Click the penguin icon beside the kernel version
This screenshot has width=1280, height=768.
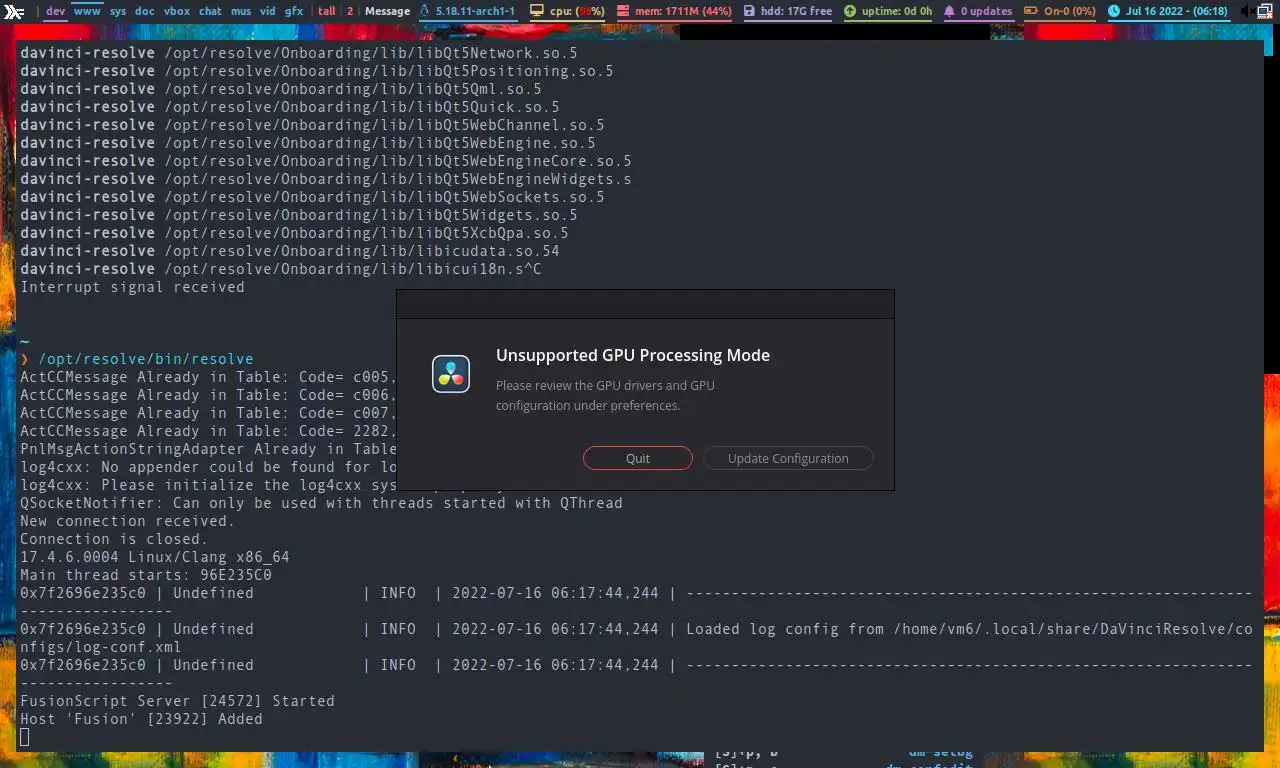coord(424,11)
